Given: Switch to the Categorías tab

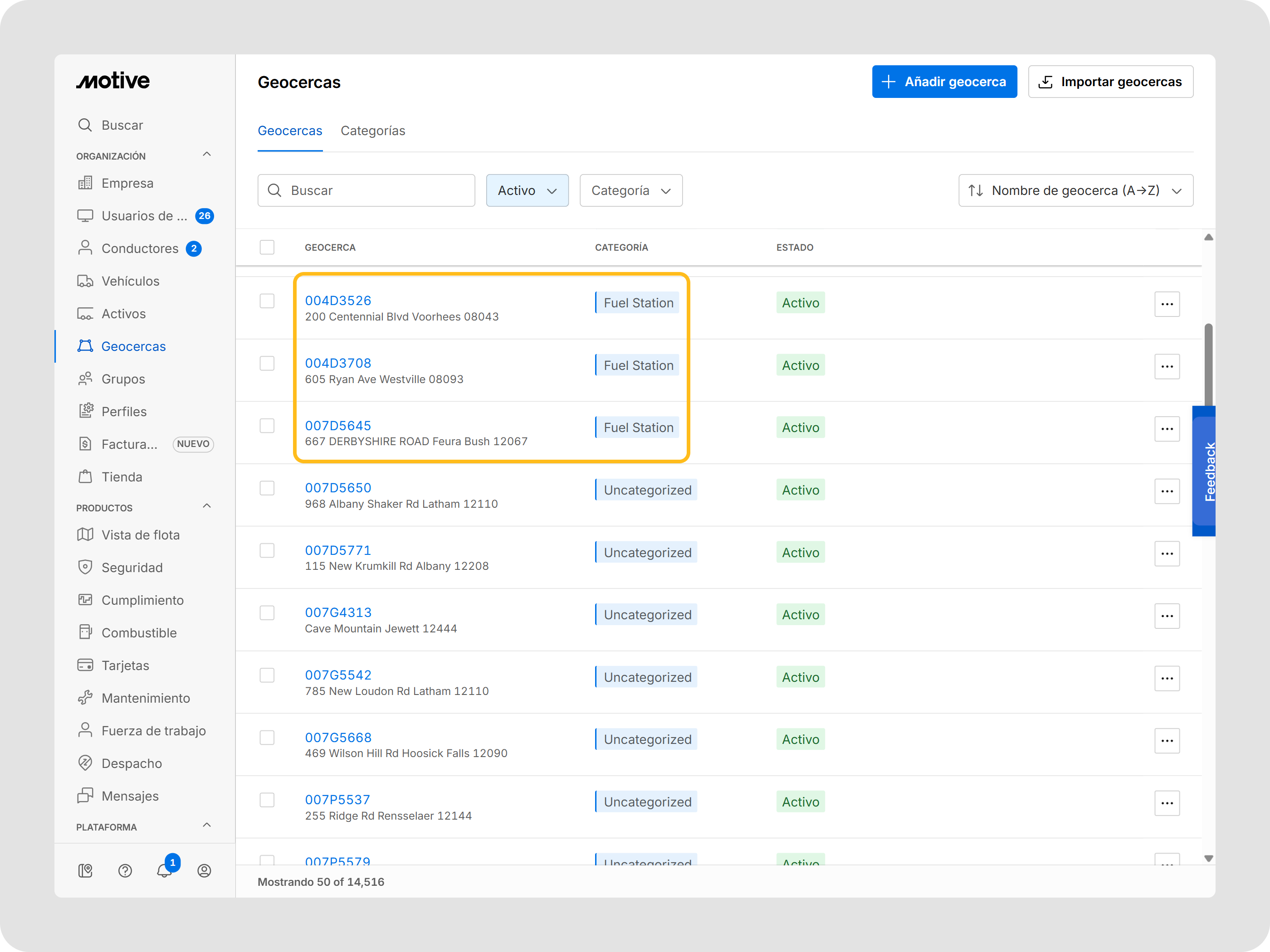Looking at the screenshot, I should coord(373,131).
